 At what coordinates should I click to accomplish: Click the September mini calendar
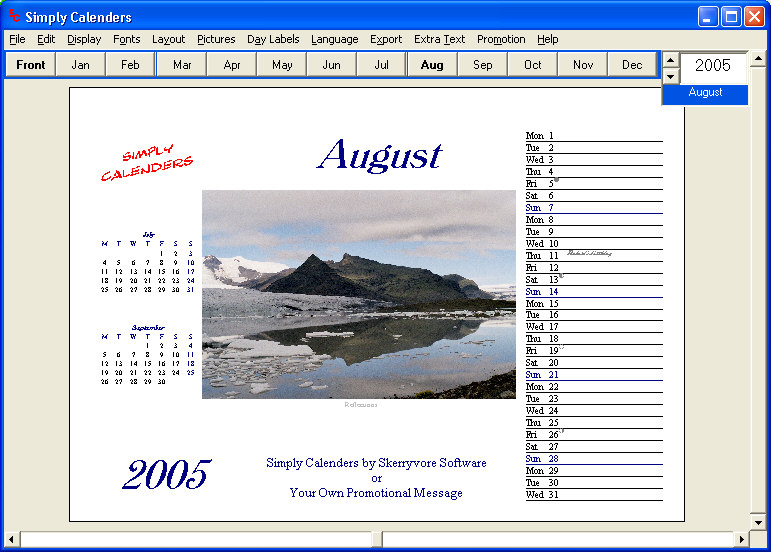coord(148,355)
